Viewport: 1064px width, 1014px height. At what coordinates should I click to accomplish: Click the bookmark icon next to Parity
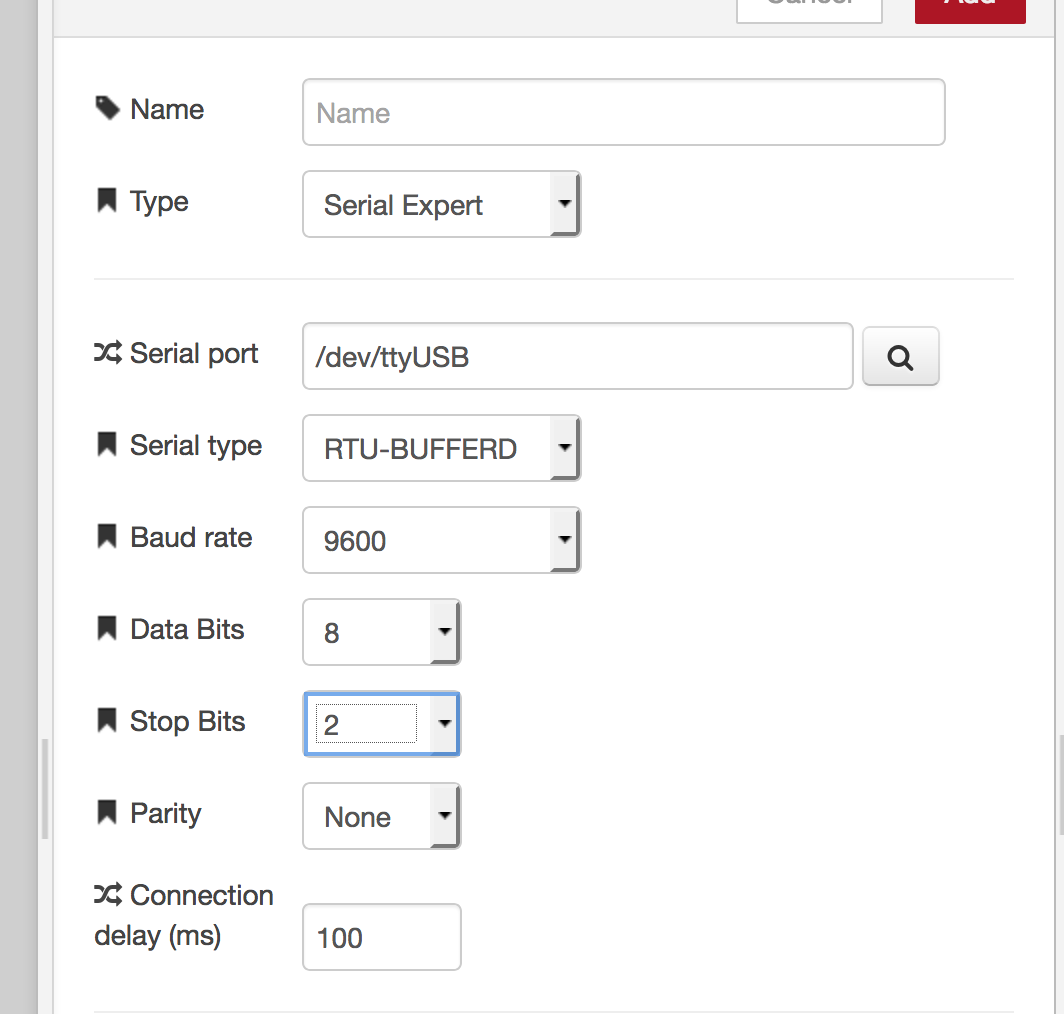(106, 811)
